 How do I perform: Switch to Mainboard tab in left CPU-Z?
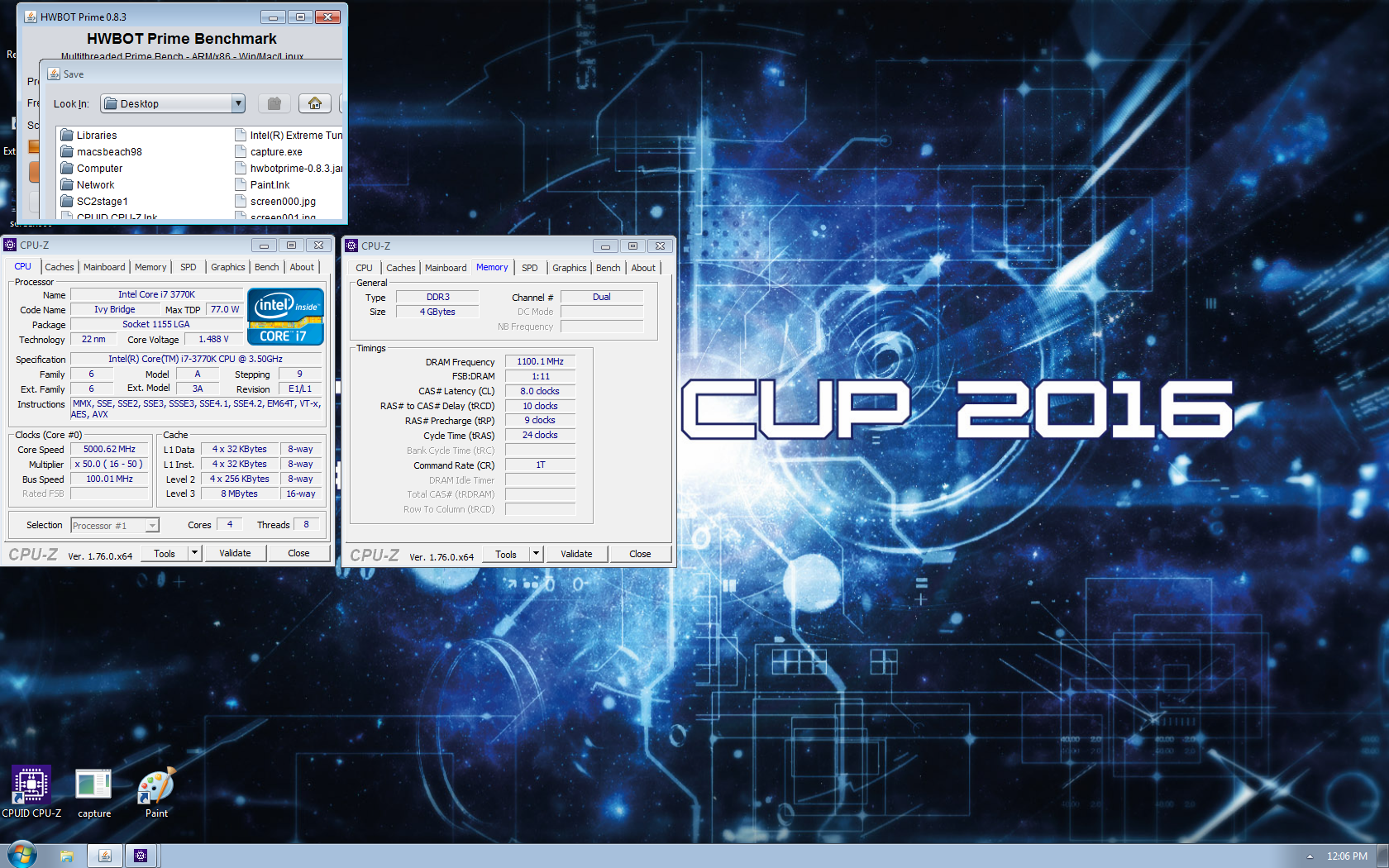pos(104,267)
